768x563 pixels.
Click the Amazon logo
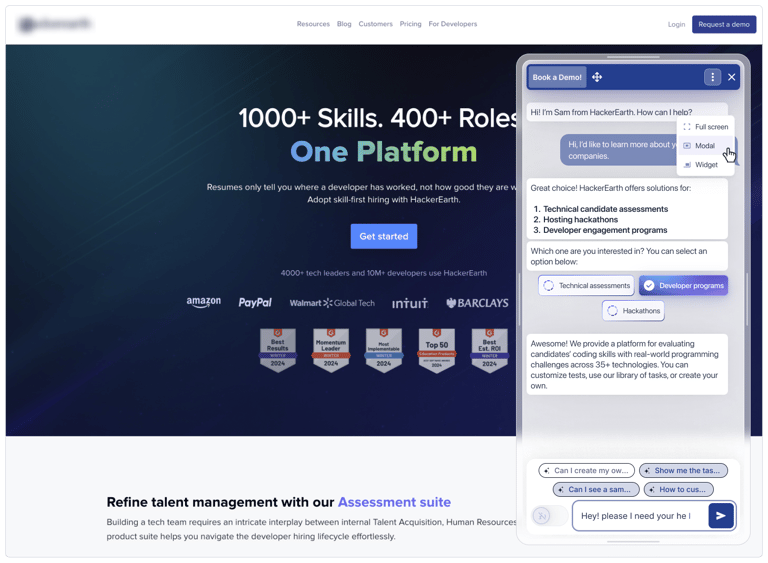point(203,302)
